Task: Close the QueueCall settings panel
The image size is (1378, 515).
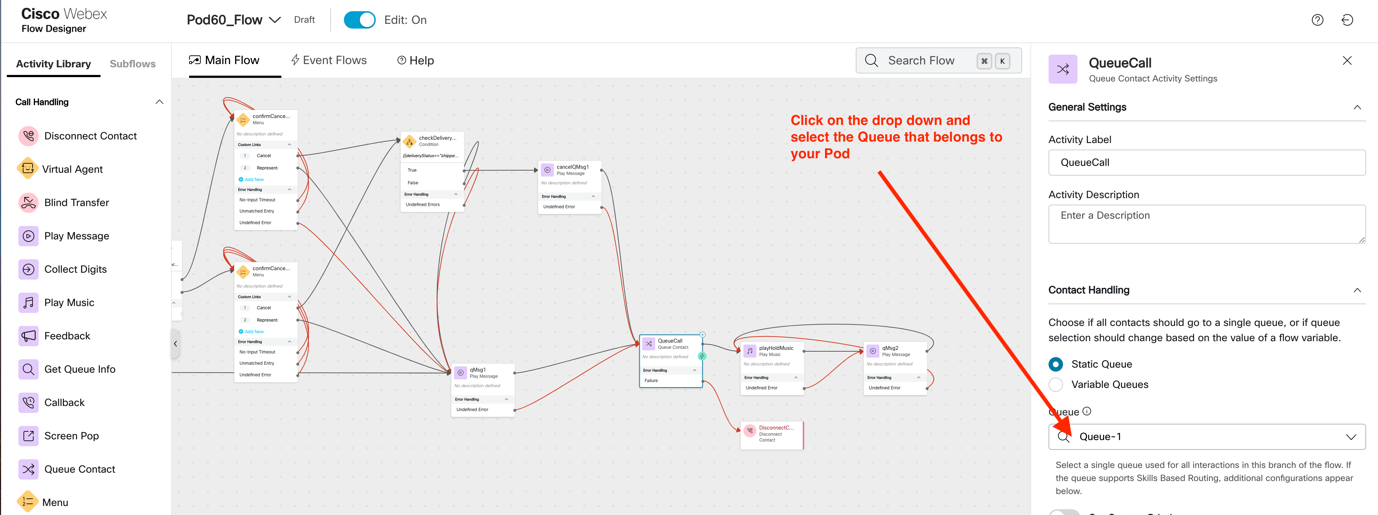Action: point(1347,61)
